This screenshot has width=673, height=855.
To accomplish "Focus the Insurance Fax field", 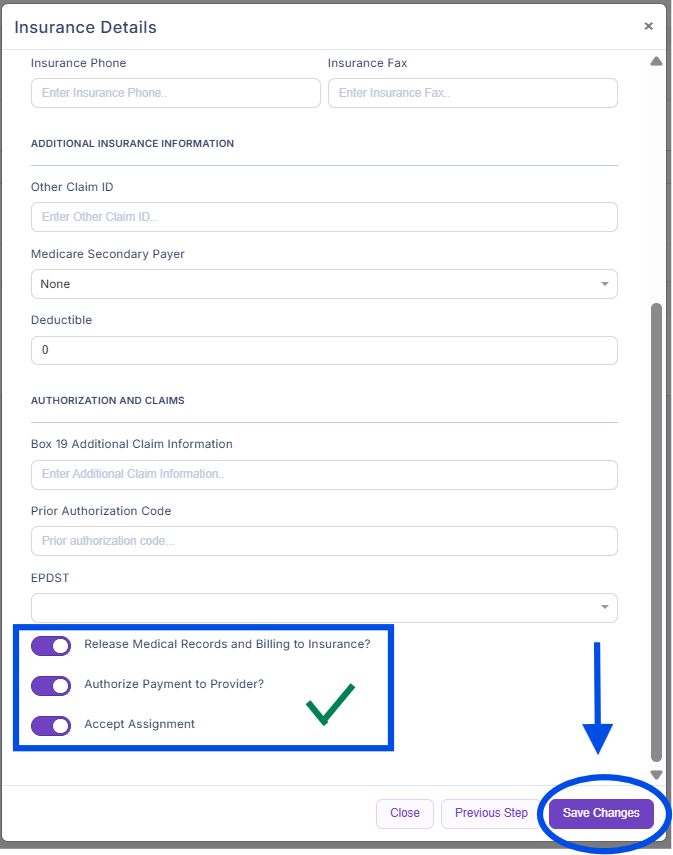I will pos(472,93).
